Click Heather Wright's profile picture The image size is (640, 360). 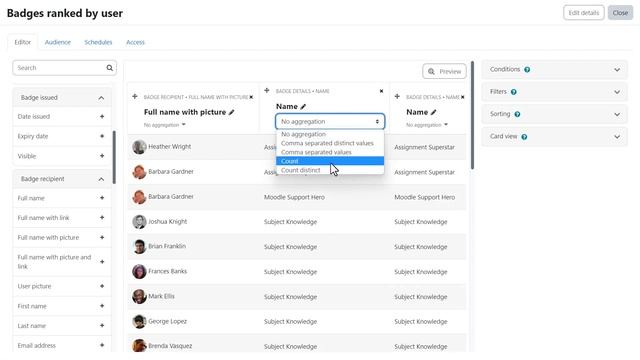click(x=139, y=147)
